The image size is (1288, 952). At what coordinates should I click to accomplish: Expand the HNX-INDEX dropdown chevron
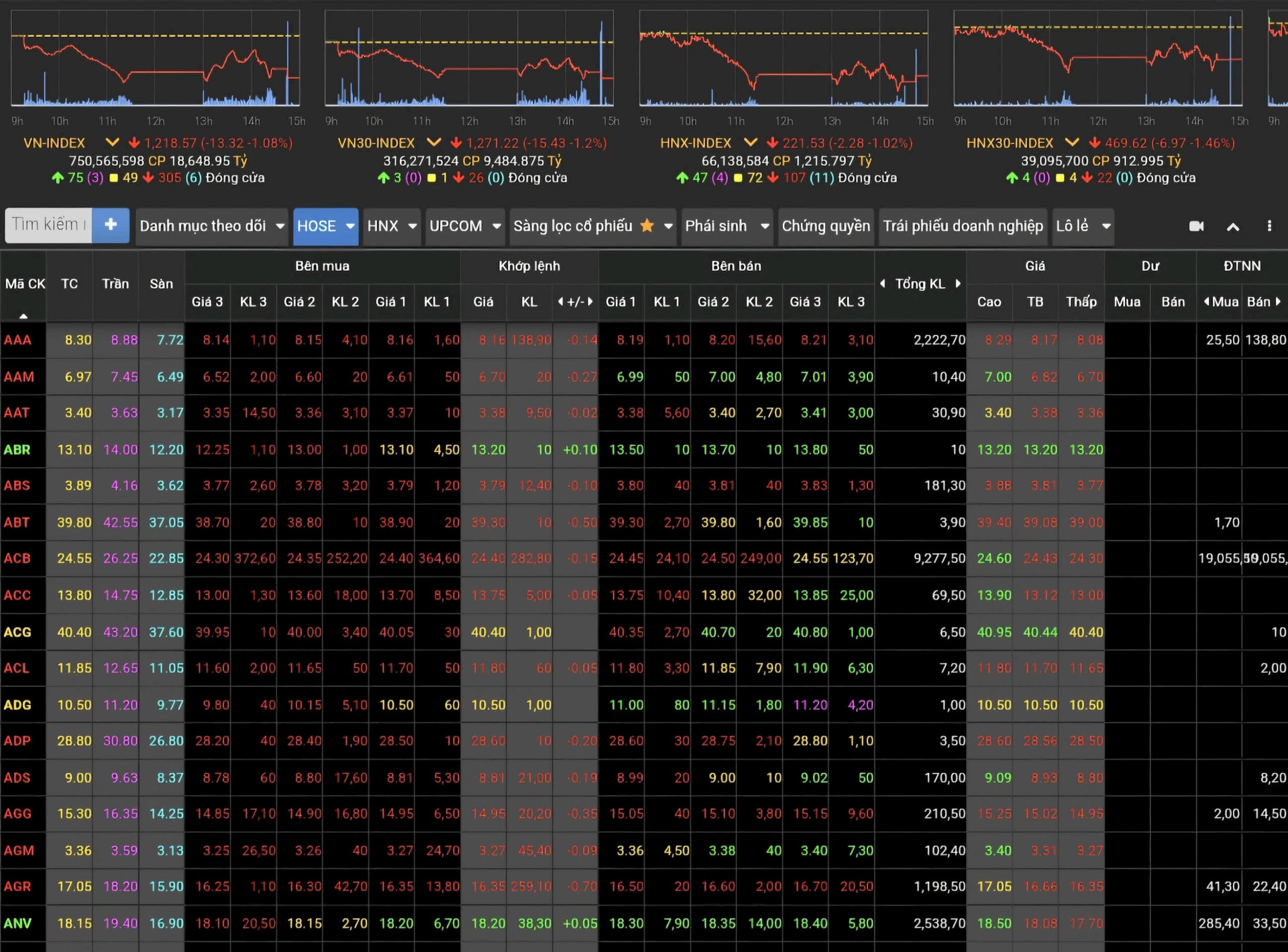coord(751,142)
